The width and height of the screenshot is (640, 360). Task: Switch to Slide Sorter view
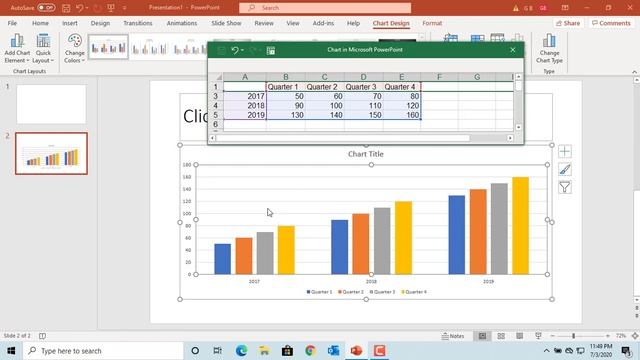pyautogui.click(x=501, y=336)
